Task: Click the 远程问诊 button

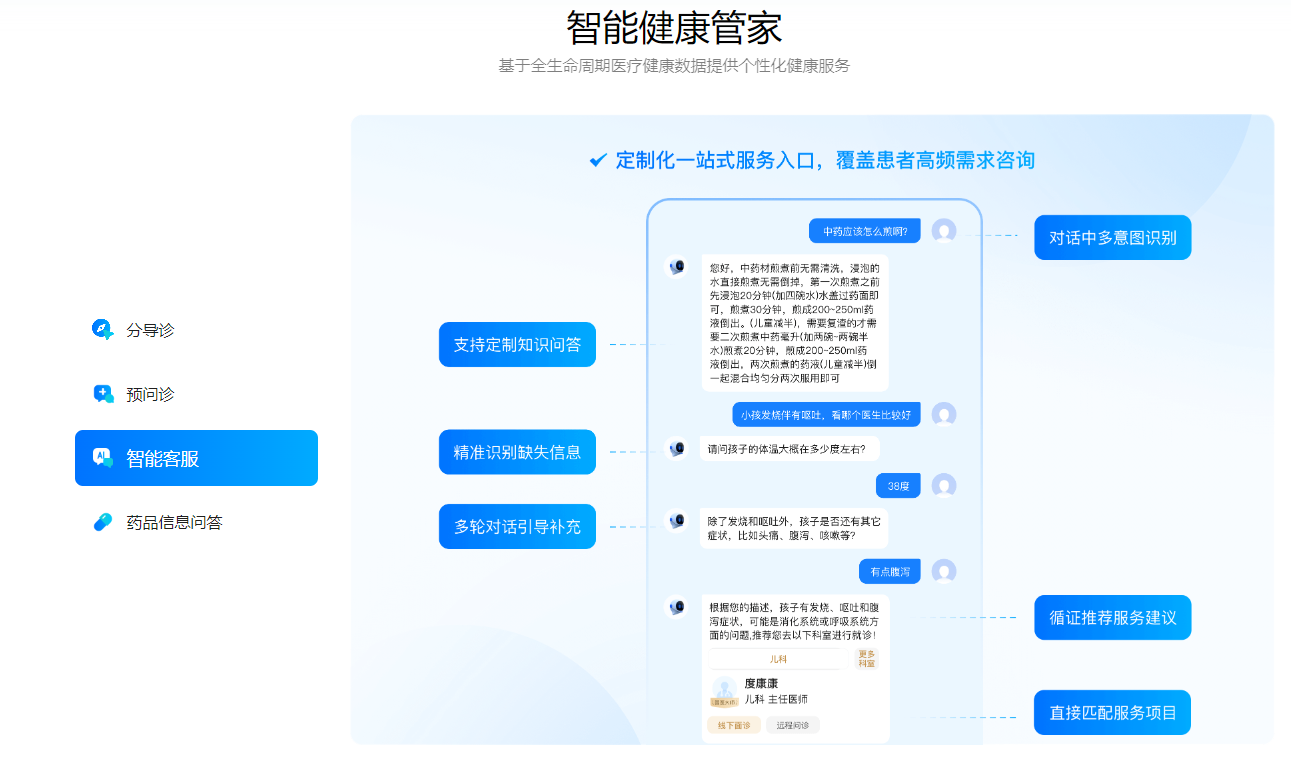Action: [x=793, y=725]
